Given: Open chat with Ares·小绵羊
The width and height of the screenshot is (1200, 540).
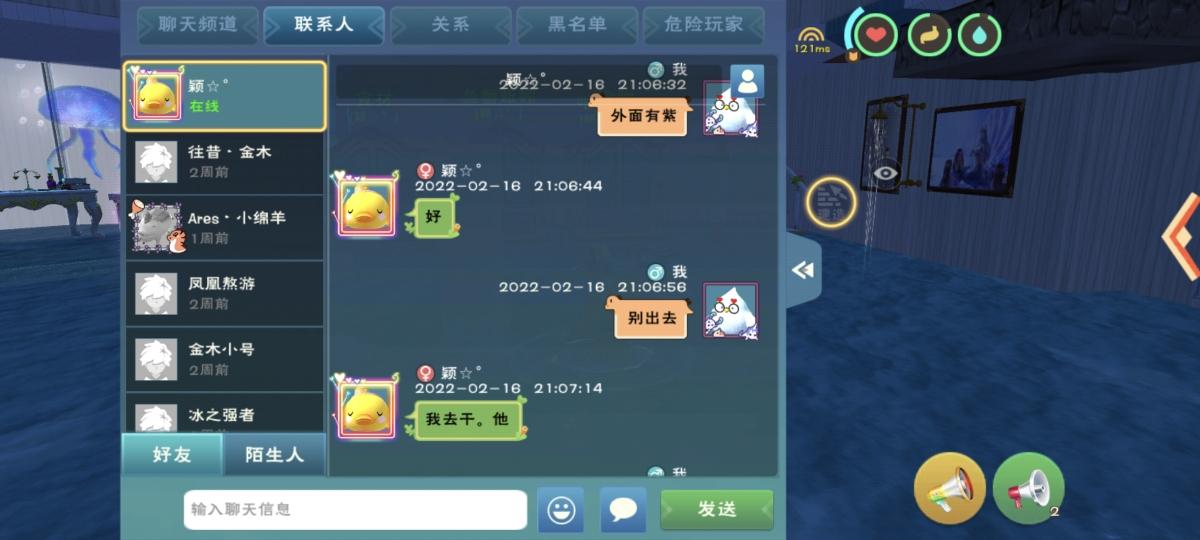Looking at the screenshot, I should tap(225, 228).
